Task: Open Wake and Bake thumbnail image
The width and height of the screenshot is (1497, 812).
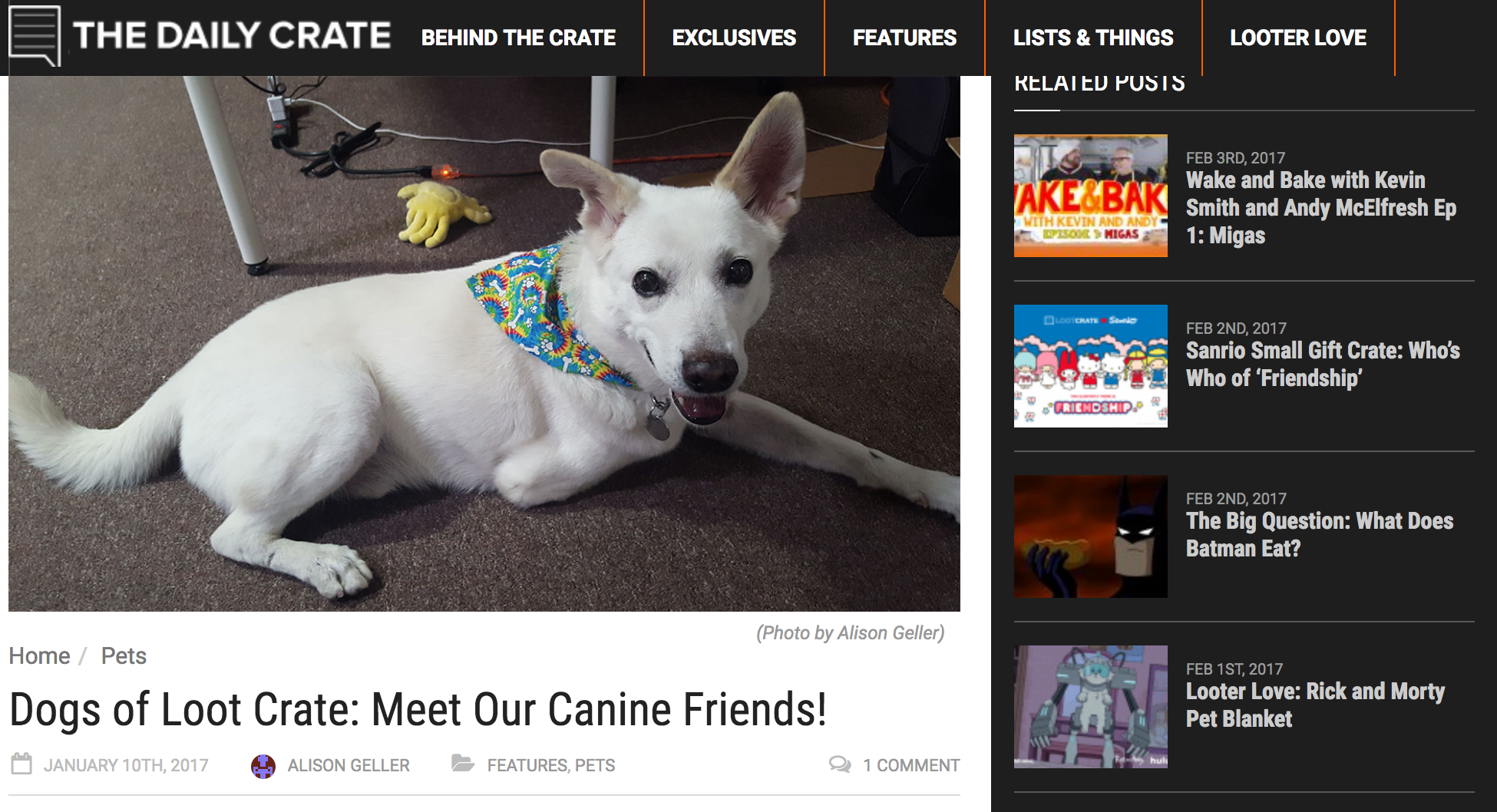Action: click(x=1091, y=196)
